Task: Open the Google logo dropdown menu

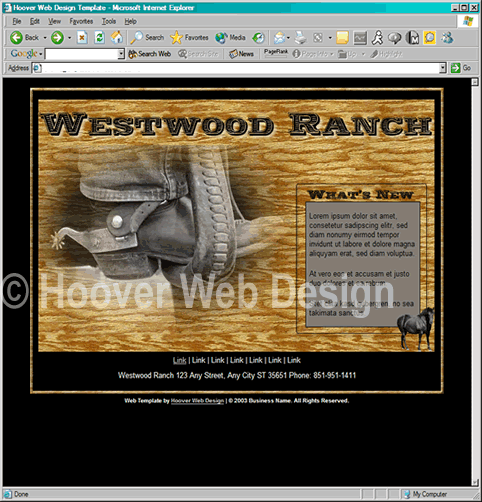Action: 41,54
